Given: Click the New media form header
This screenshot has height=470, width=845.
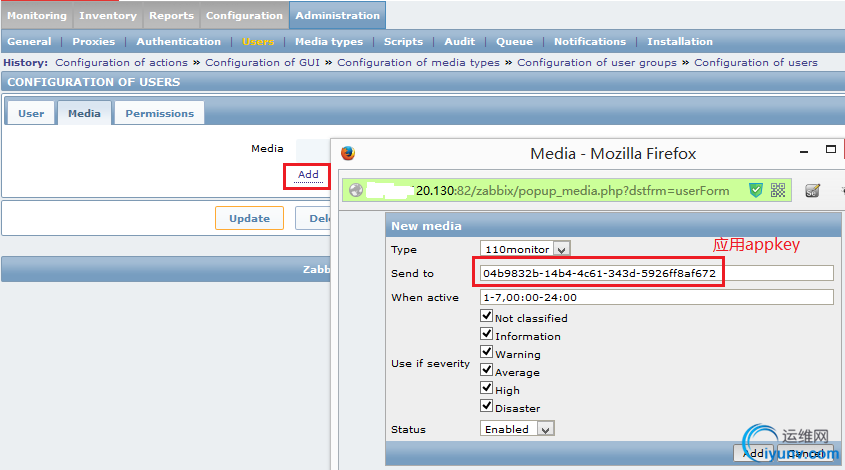Looking at the screenshot, I should click(613, 226).
